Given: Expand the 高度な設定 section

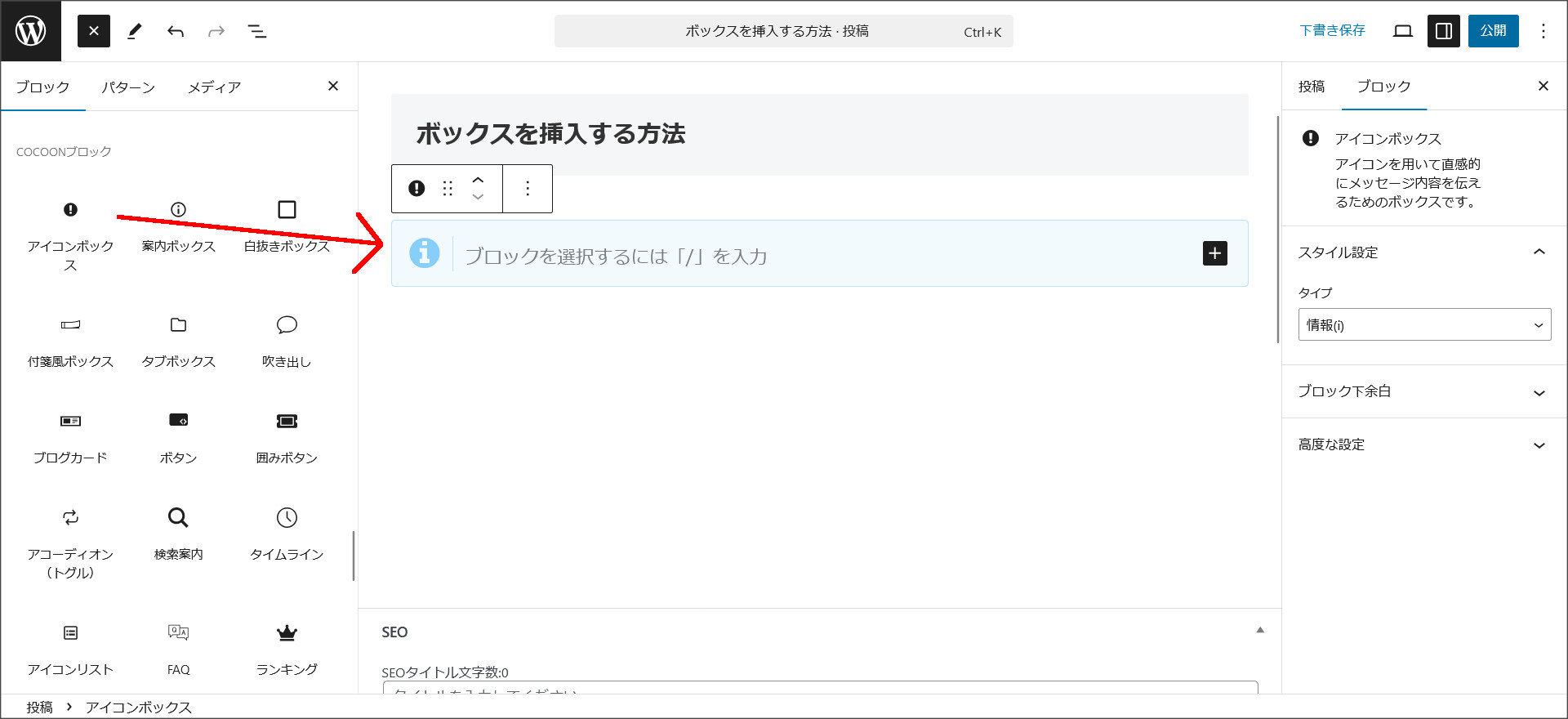Looking at the screenshot, I should 1424,444.
